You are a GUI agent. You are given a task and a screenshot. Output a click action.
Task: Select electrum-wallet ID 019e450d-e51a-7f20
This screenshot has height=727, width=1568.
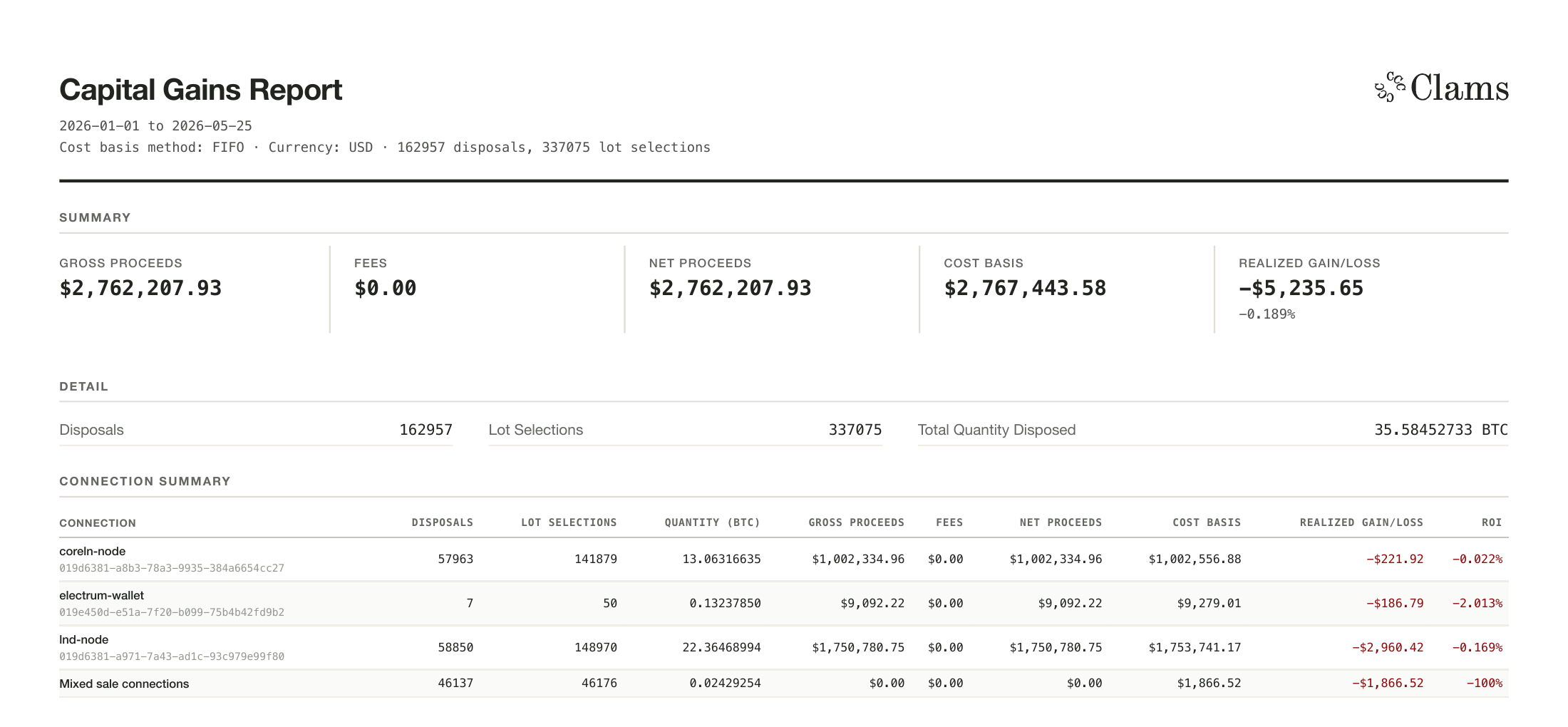point(172,612)
